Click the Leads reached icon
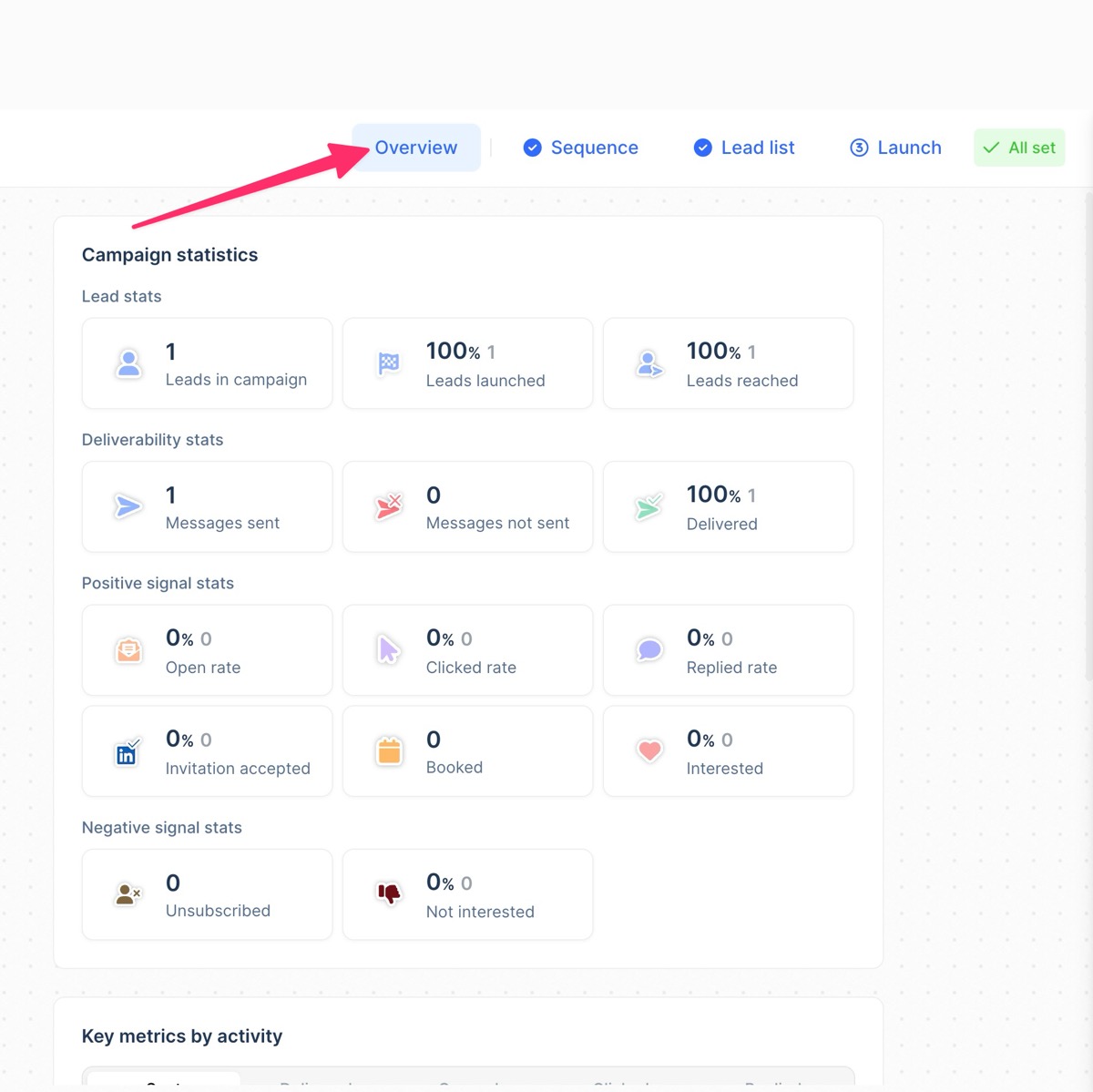The image size is (1093, 1092). click(649, 364)
